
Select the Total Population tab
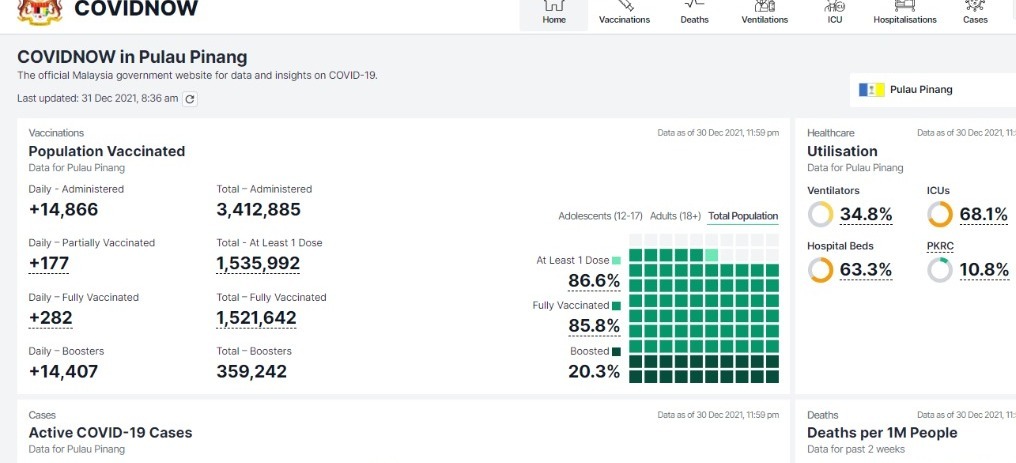743,216
